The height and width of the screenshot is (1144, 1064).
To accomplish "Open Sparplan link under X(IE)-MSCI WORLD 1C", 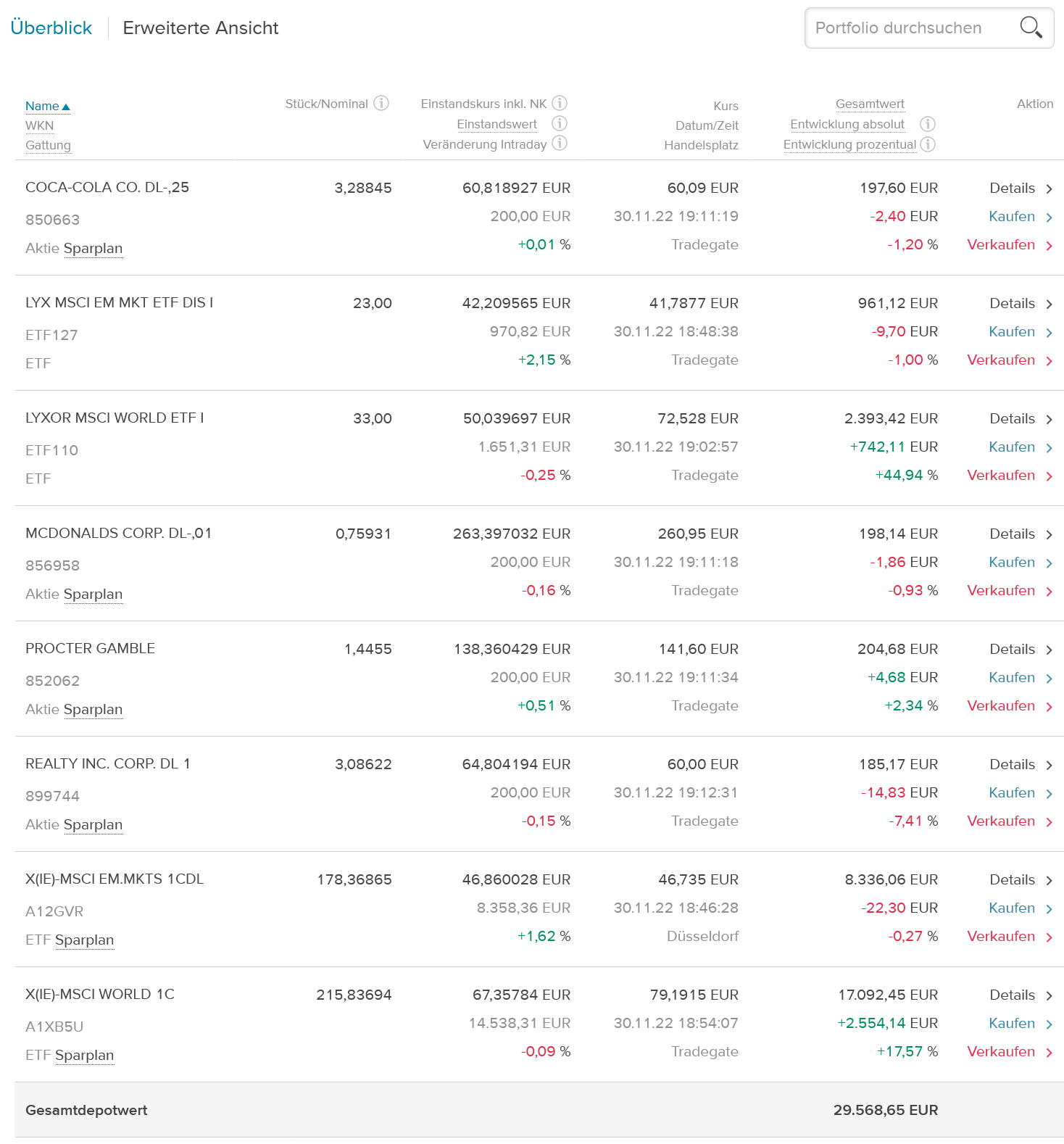I will pyautogui.click(x=84, y=1056).
